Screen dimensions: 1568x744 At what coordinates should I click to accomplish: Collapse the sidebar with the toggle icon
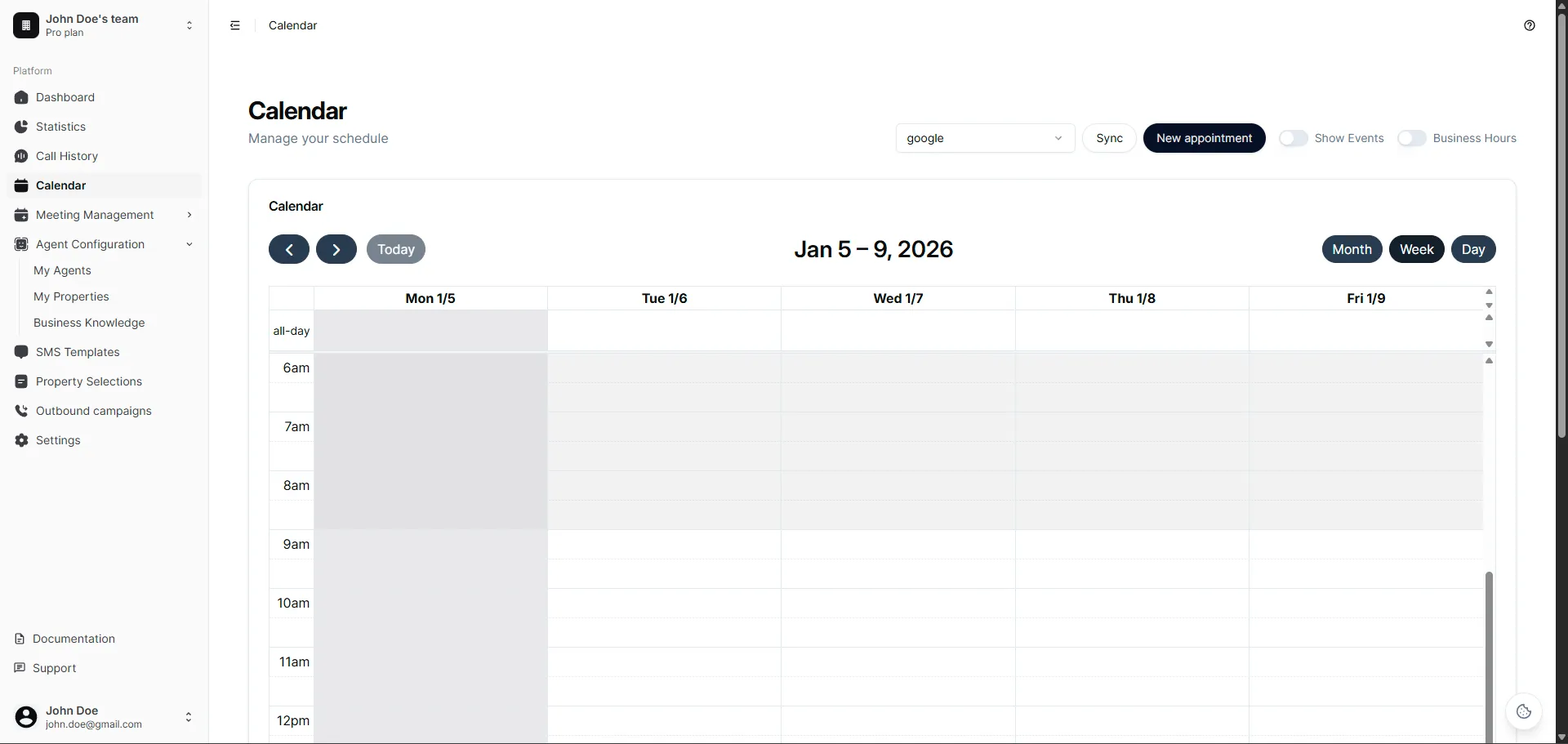(x=235, y=25)
